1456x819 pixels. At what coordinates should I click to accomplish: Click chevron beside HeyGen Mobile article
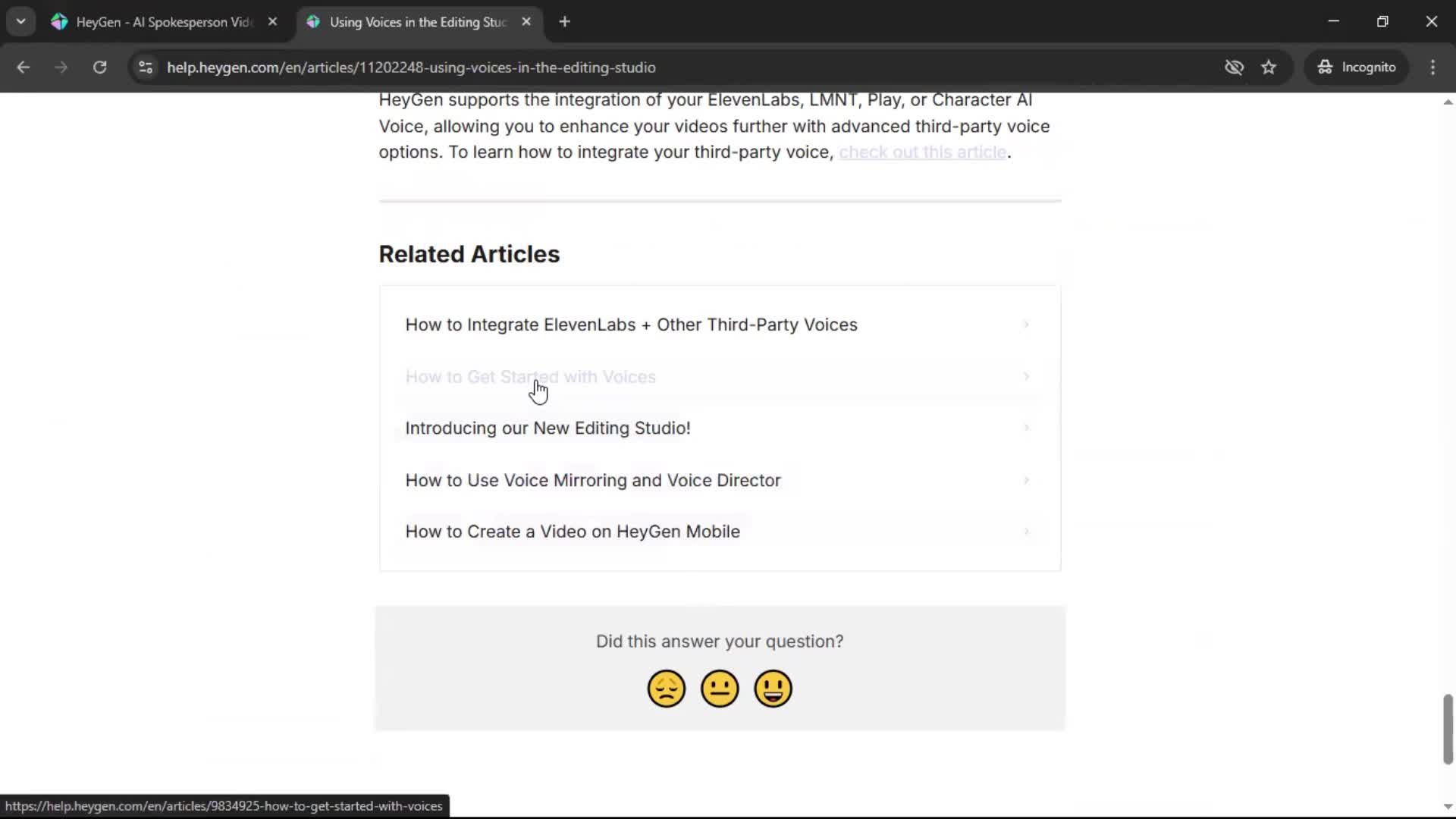[x=1026, y=532]
